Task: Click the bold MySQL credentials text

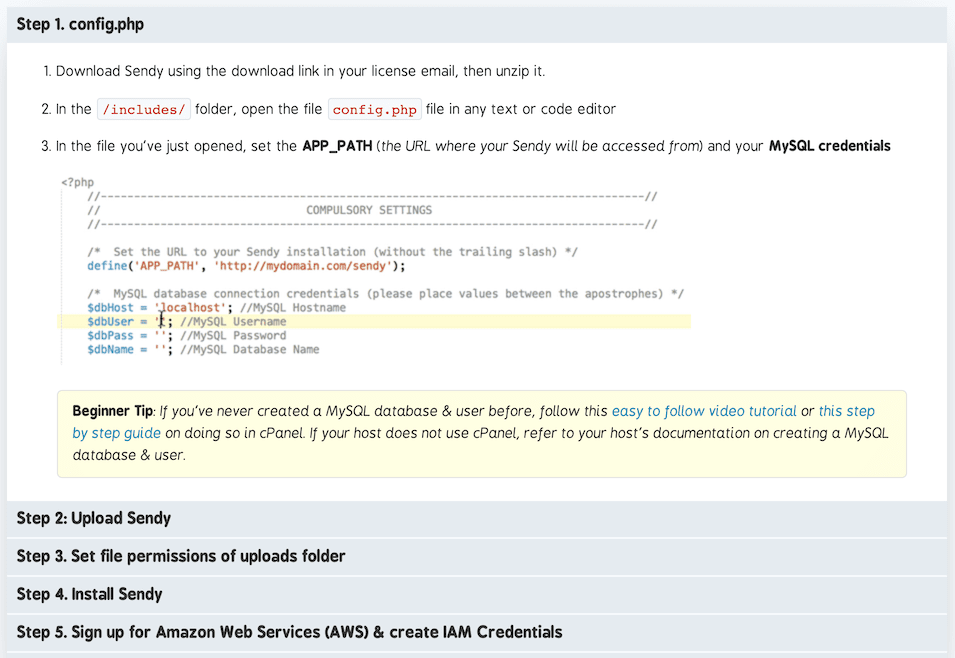Action: pos(830,146)
